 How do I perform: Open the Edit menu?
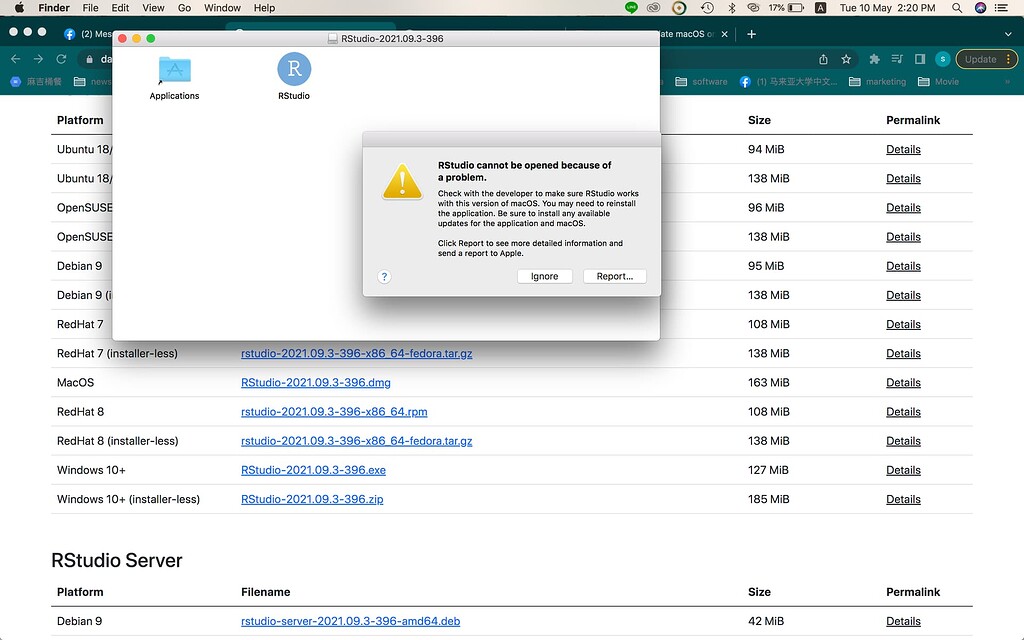pyautogui.click(x=120, y=8)
